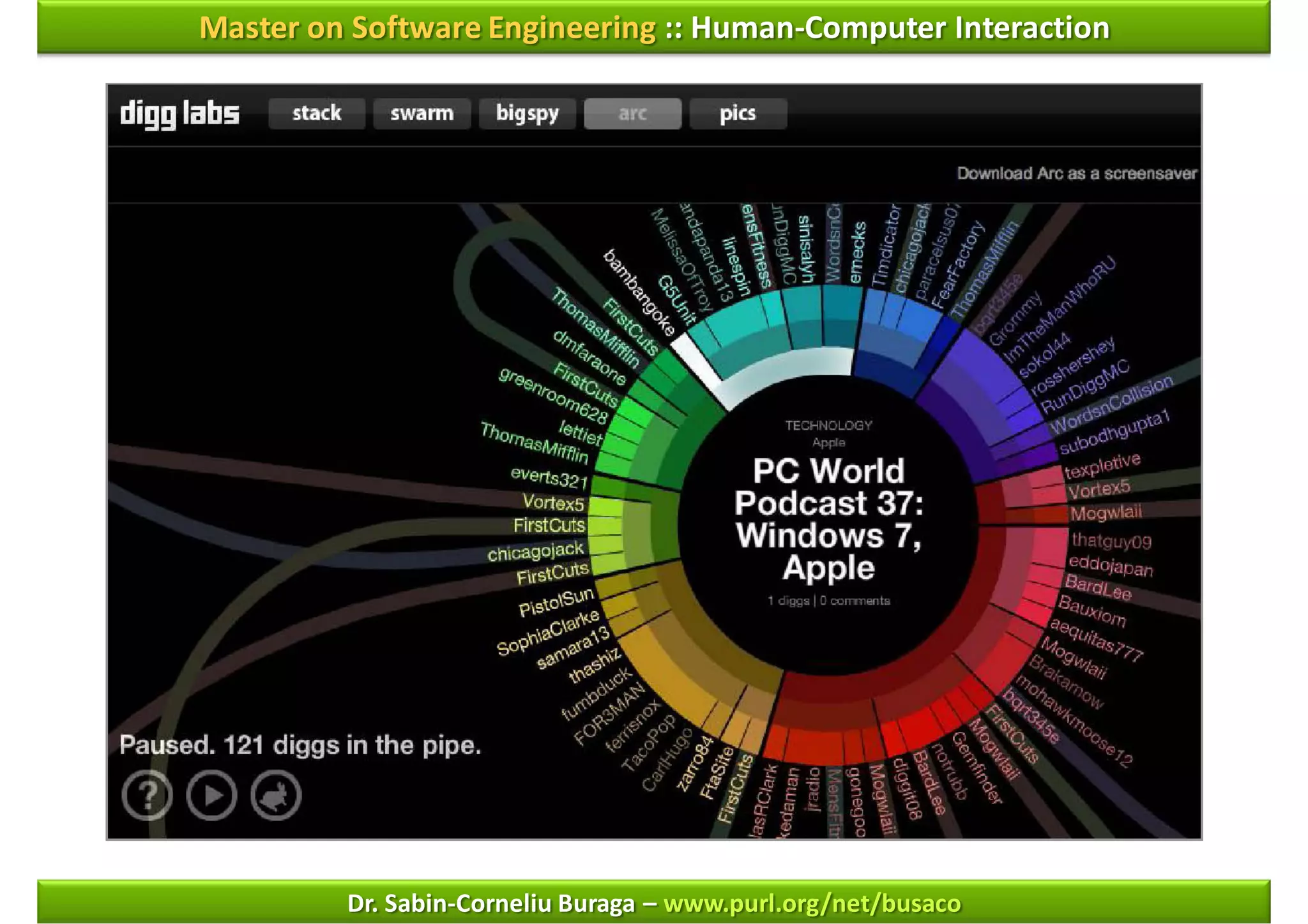Select the arc tab
Image resolution: width=1308 pixels, height=924 pixels.
click(x=632, y=114)
